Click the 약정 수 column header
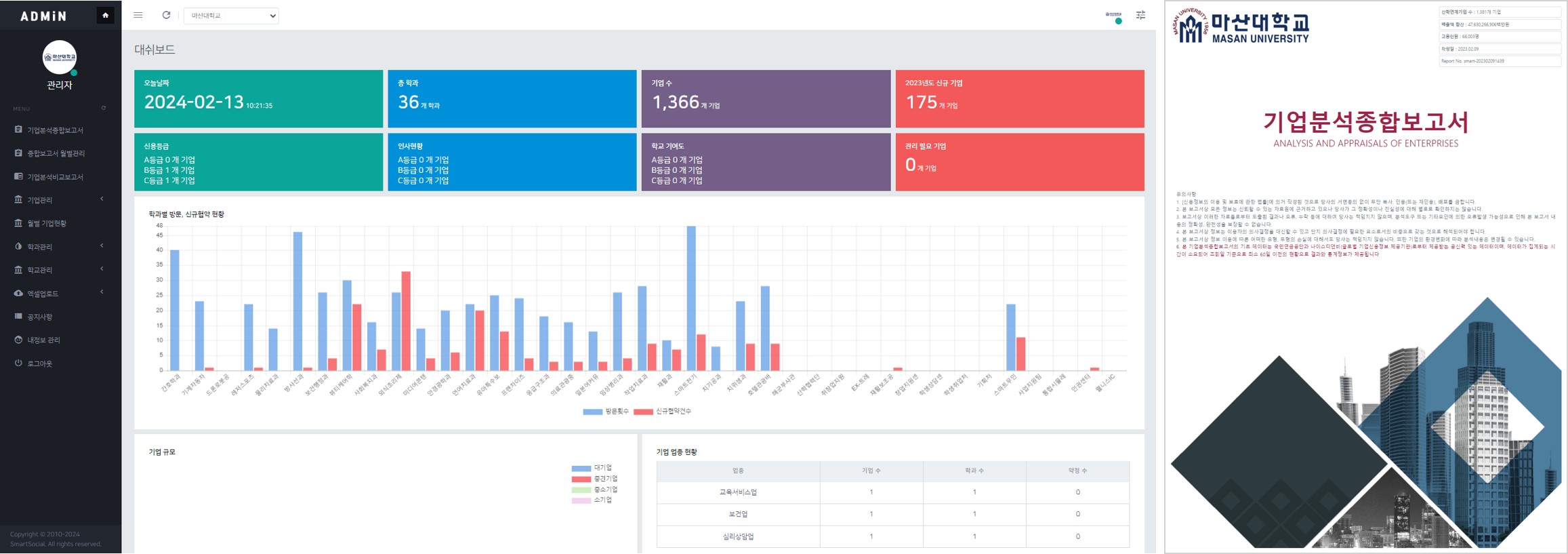Image resolution: width=1568 pixels, height=554 pixels. (x=1077, y=471)
